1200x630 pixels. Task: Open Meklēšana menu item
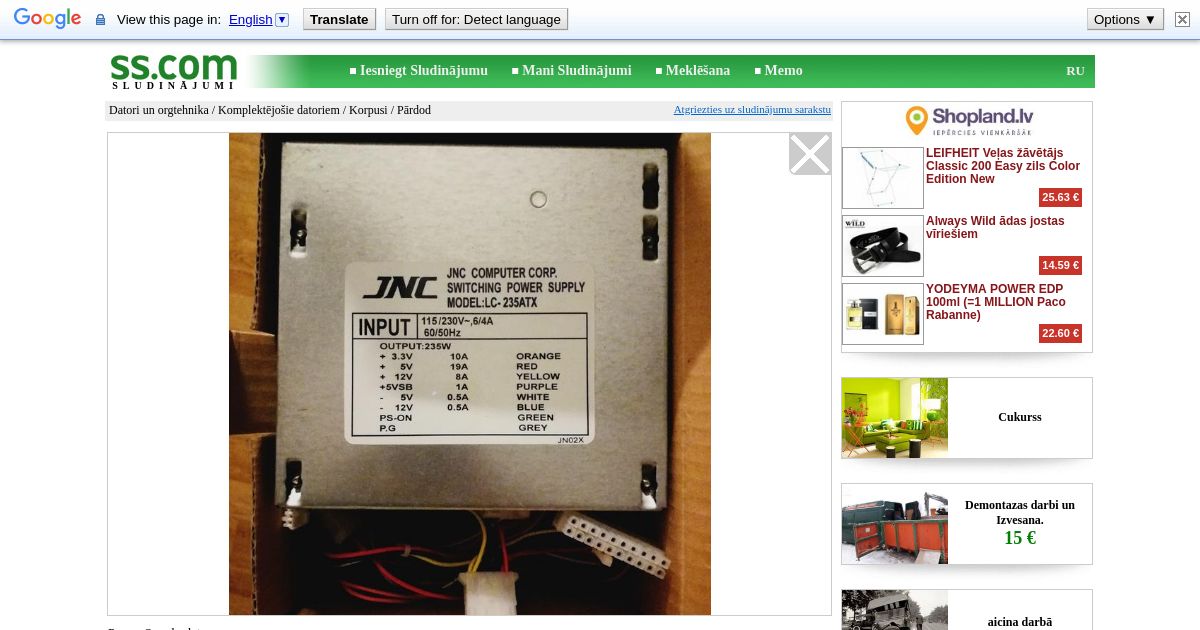click(698, 71)
